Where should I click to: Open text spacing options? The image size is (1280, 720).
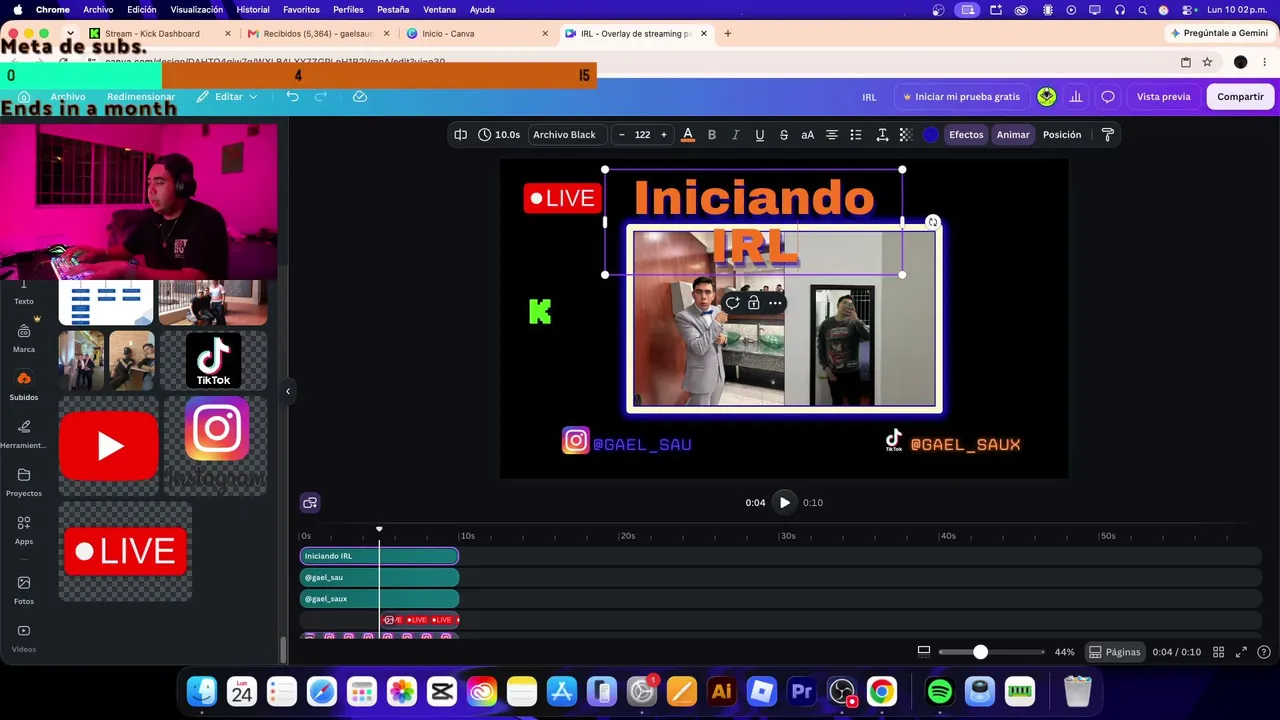tap(882, 135)
